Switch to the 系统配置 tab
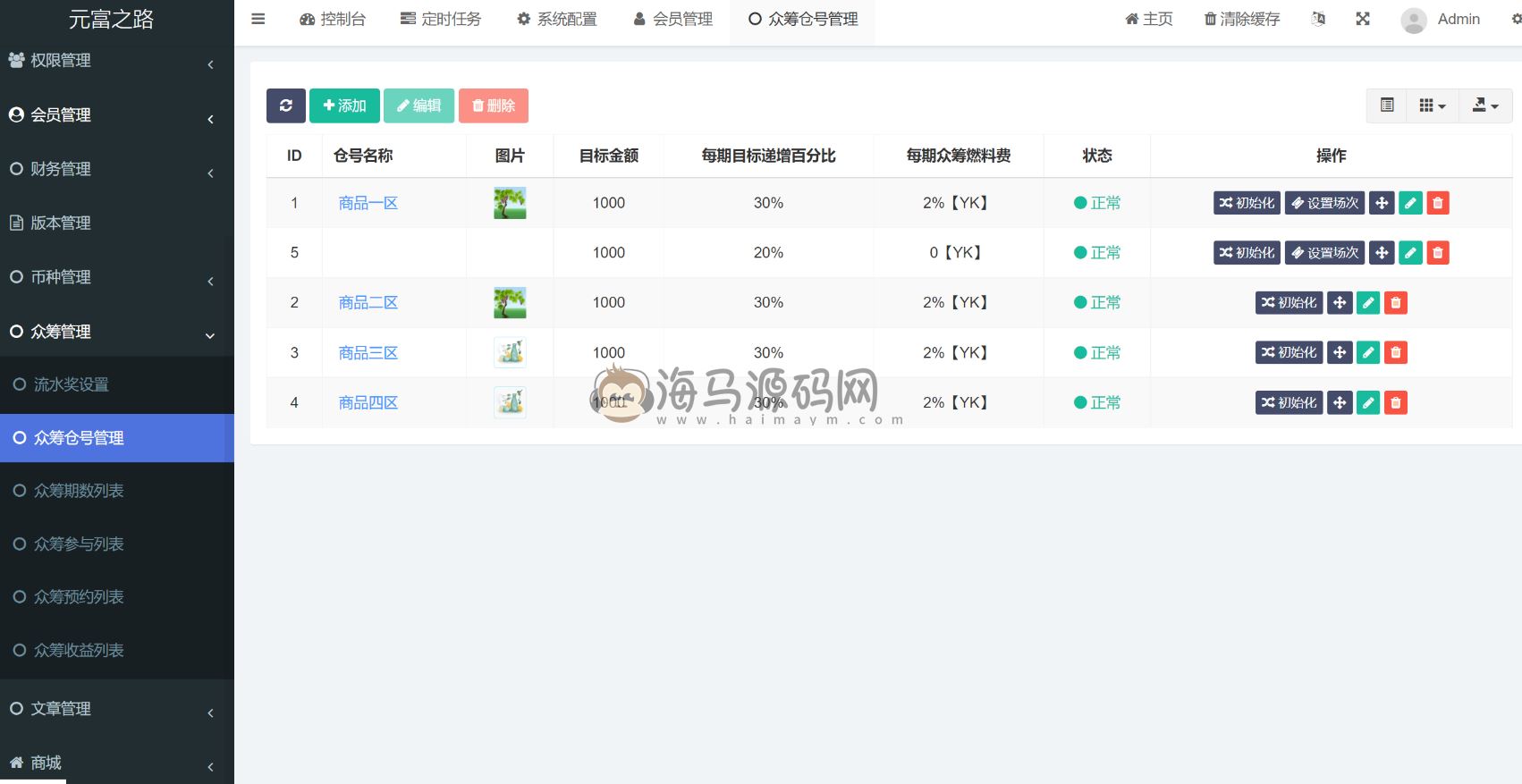This screenshot has width=1522, height=784. [556, 19]
